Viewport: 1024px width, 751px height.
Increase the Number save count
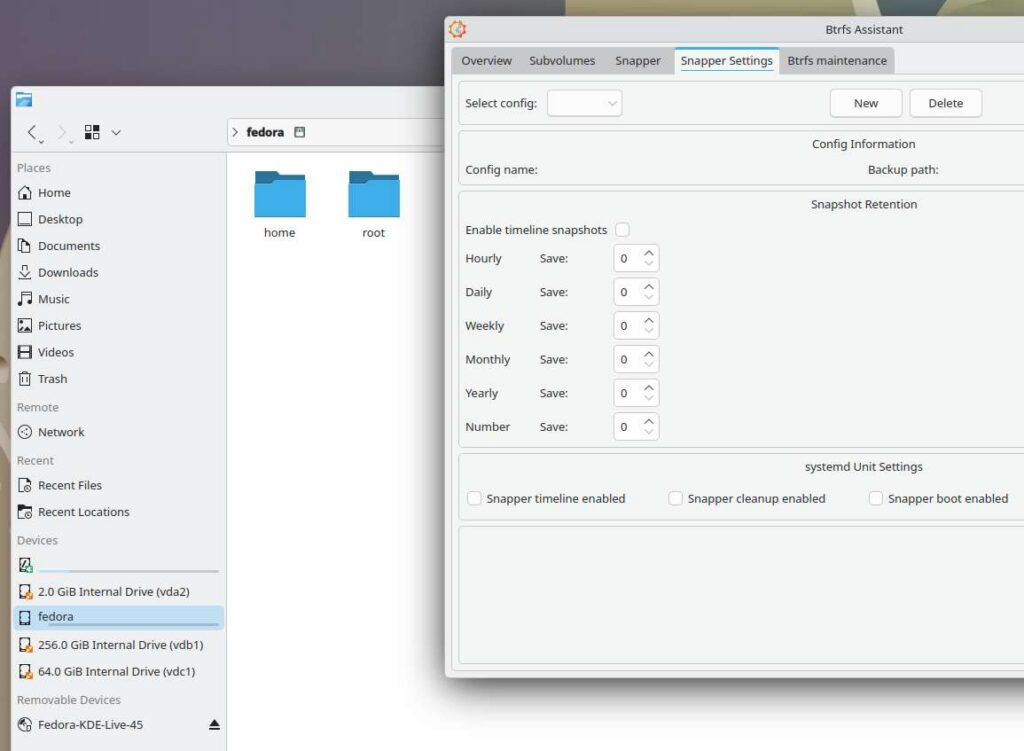coord(648,421)
